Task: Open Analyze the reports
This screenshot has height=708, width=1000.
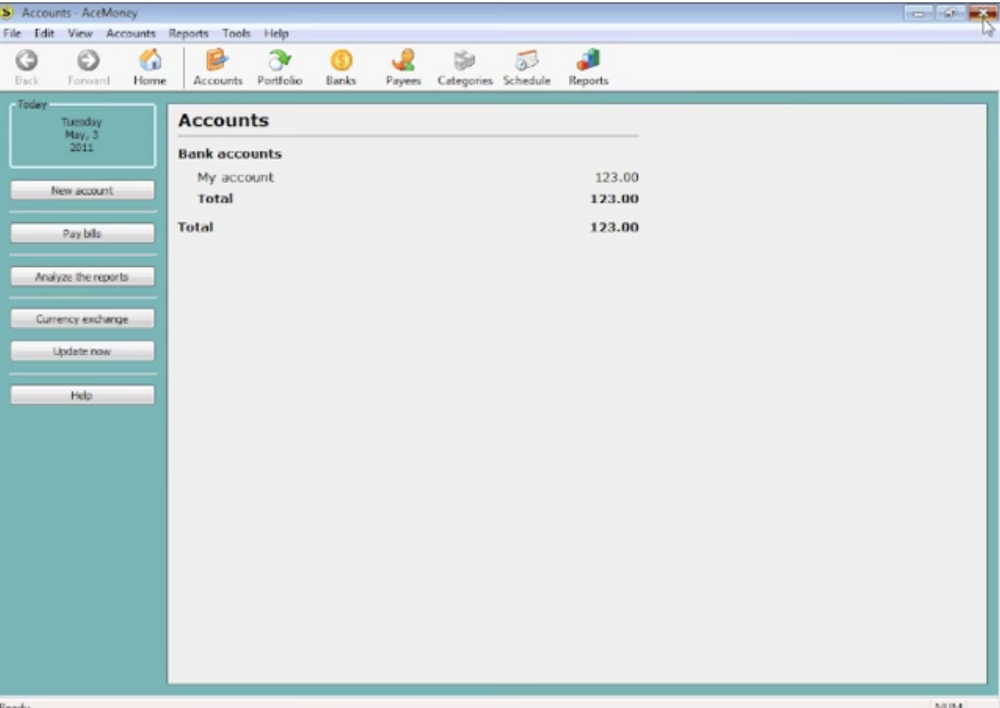Action: [x=81, y=277]
